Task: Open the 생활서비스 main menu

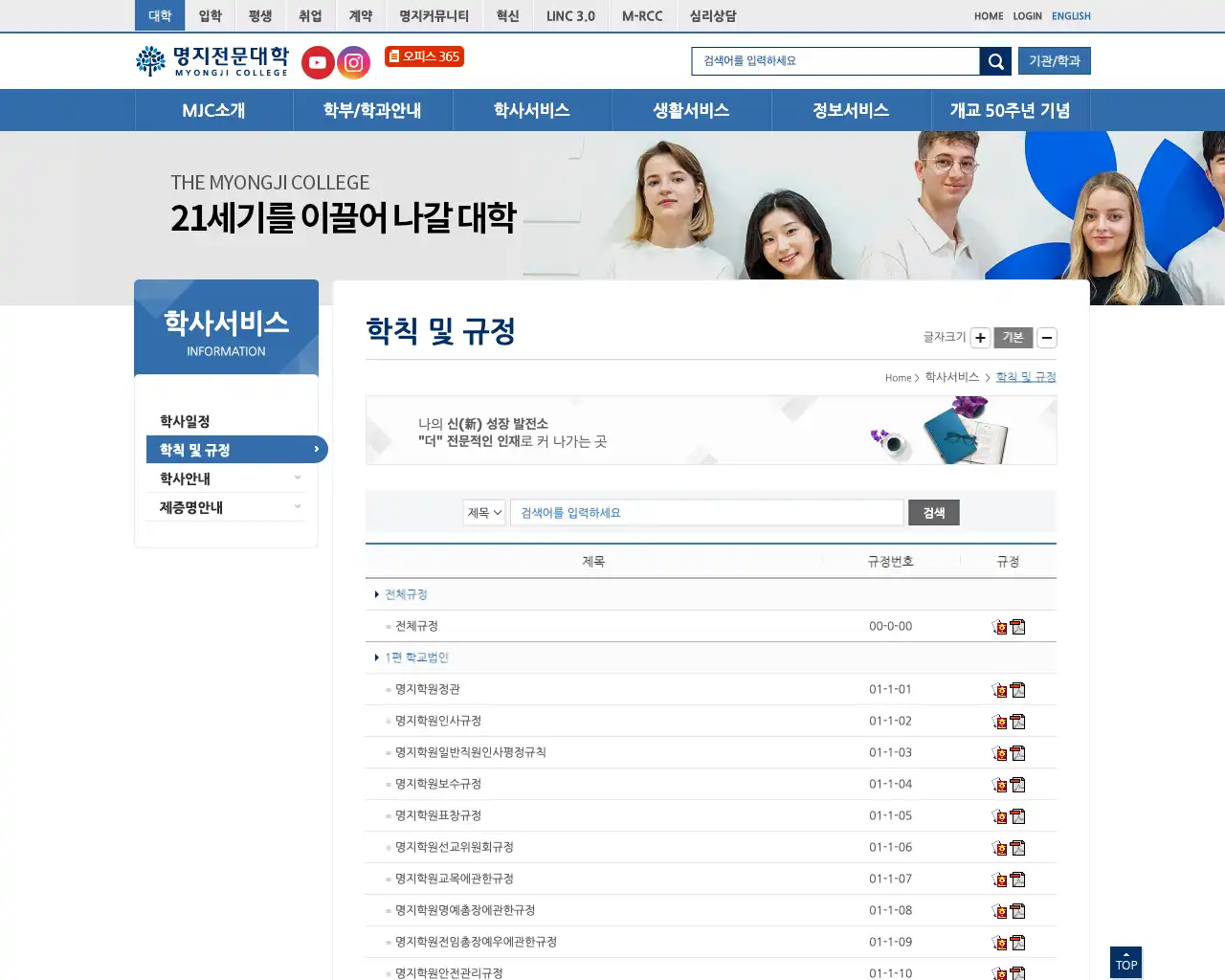Action: 691,110
